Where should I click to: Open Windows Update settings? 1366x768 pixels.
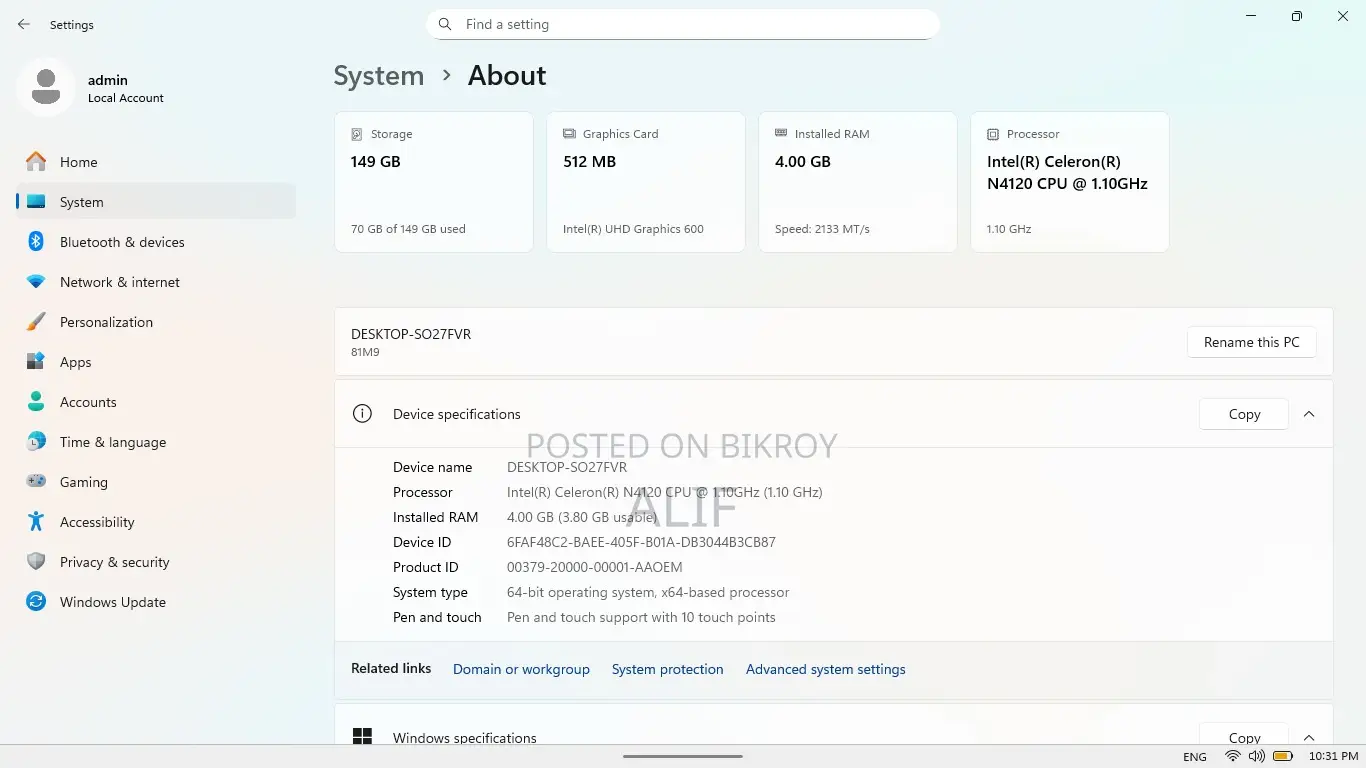pos(156,602)
